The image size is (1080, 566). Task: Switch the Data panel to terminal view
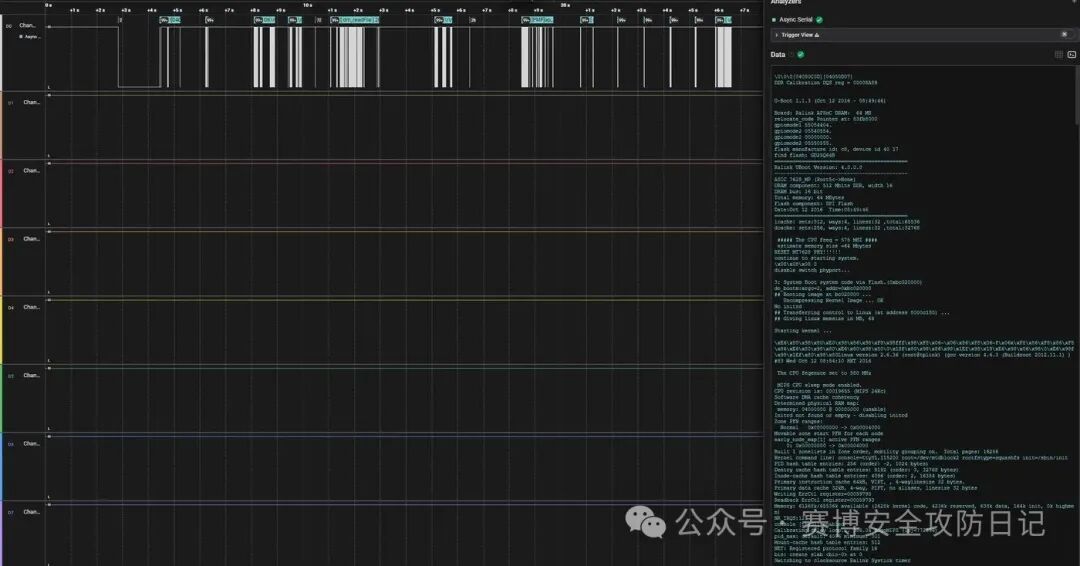point(1072,54)
